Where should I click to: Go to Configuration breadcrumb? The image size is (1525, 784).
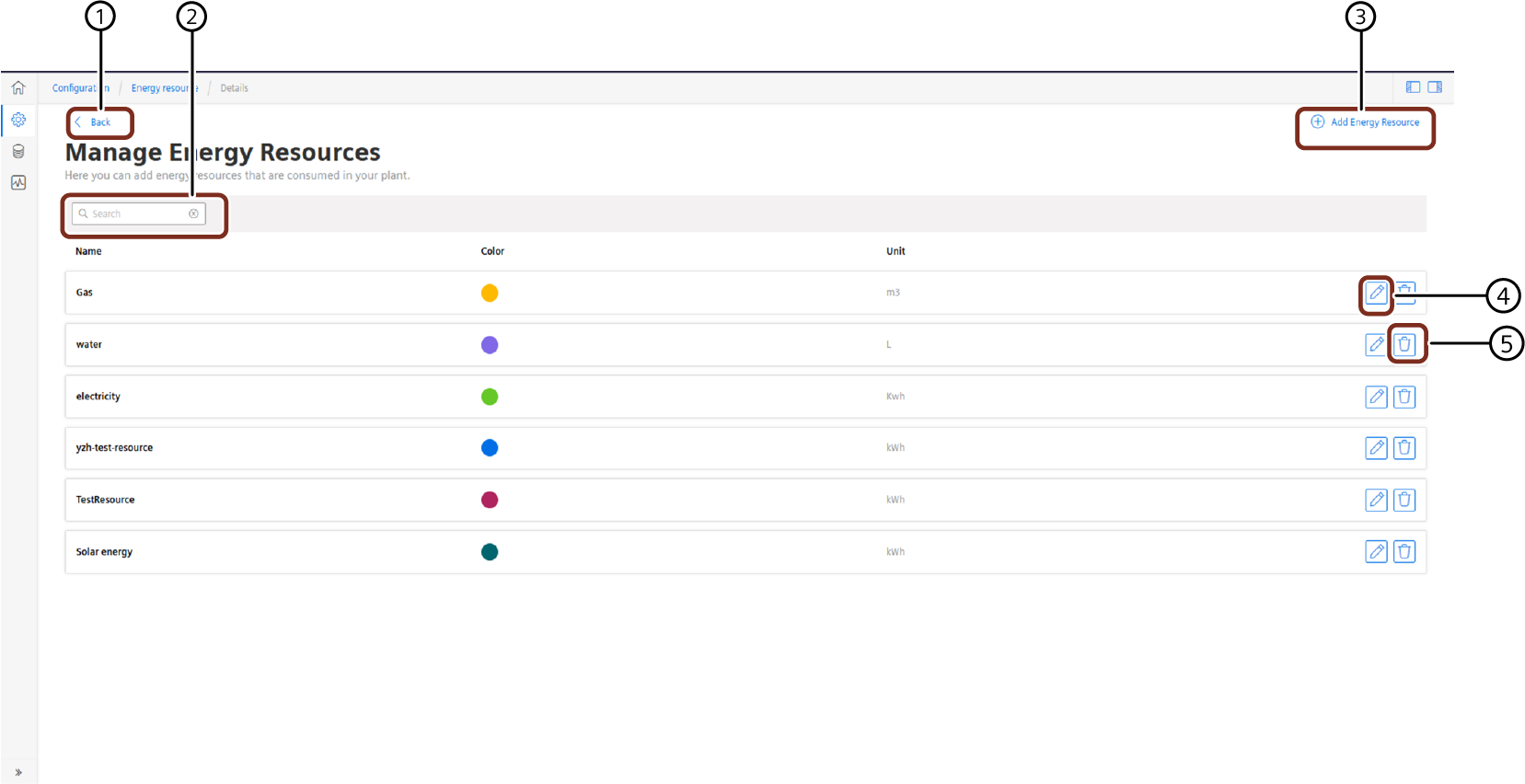coord(80,88)
